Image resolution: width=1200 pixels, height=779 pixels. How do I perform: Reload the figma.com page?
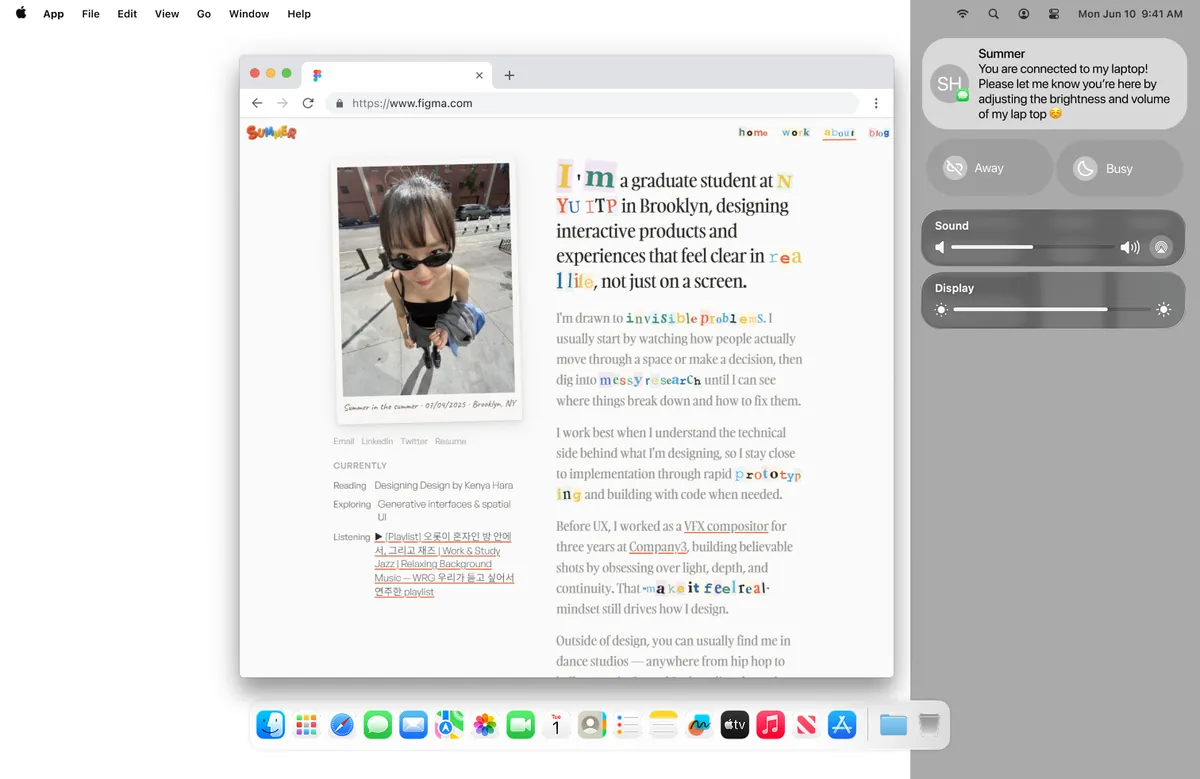tap(308, 103)
